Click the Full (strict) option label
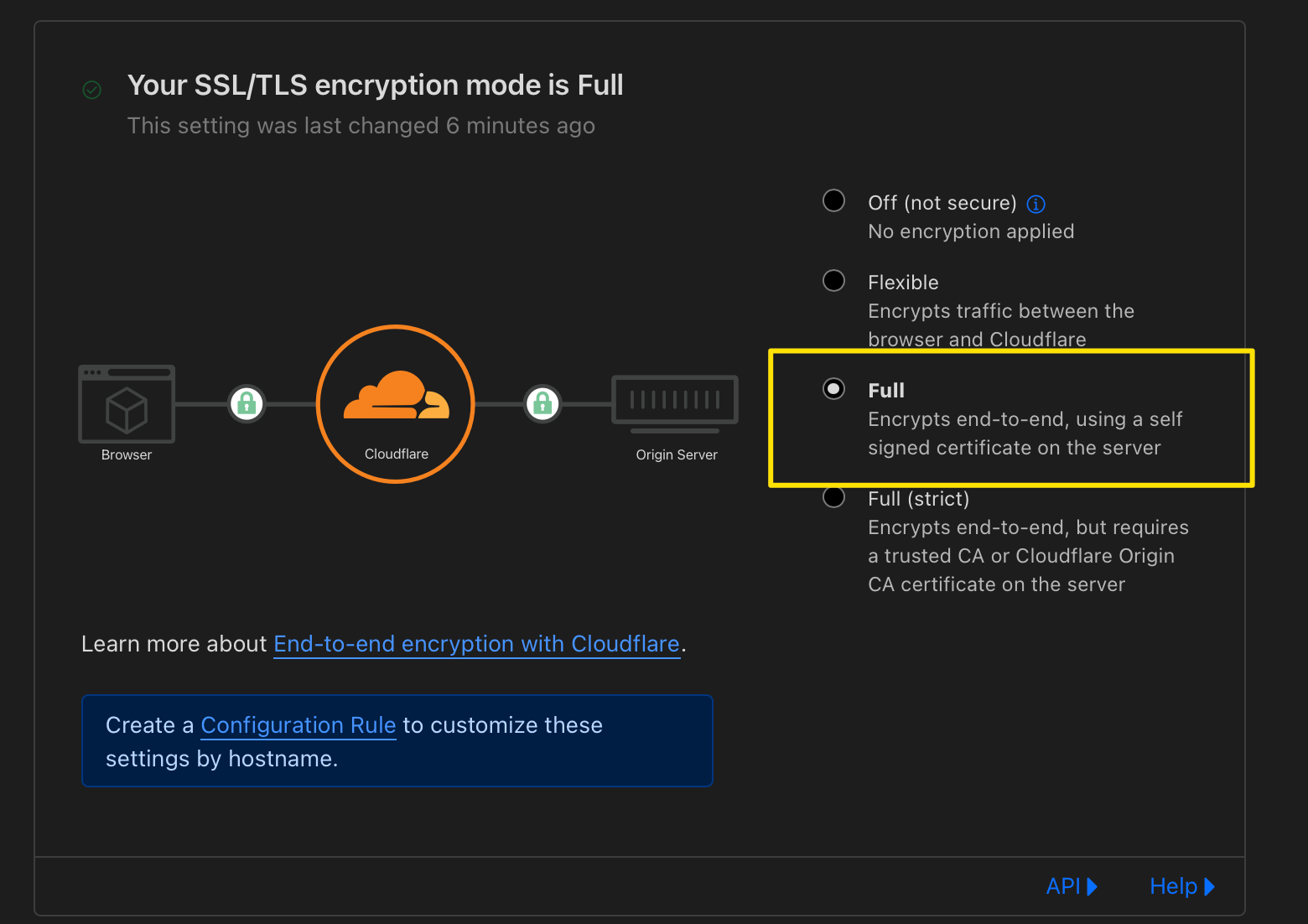This screenshot has height=924, width=1308. (x=918, y=499)
